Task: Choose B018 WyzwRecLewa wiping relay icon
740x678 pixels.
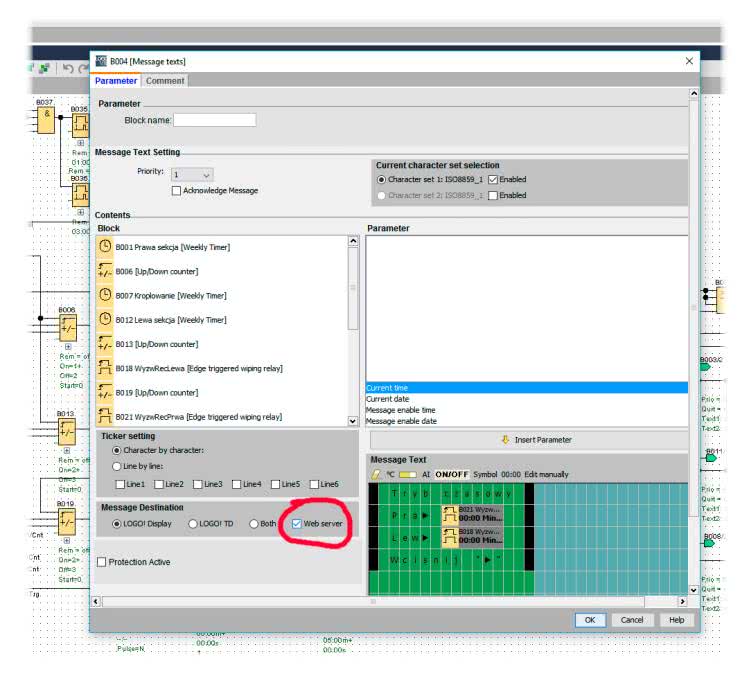Action: [105, 368]
